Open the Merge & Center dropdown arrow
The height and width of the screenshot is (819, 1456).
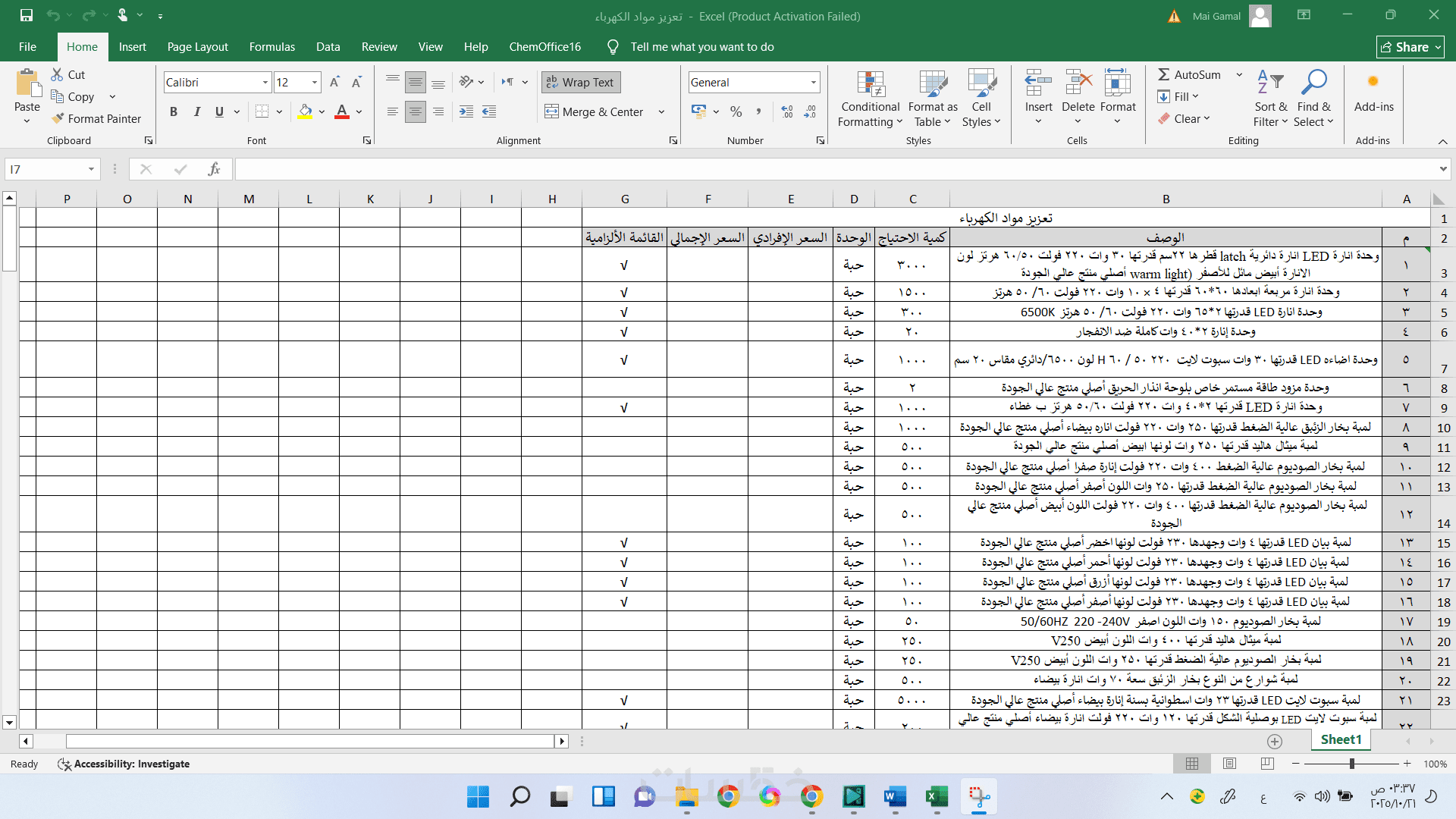point(661,111)
